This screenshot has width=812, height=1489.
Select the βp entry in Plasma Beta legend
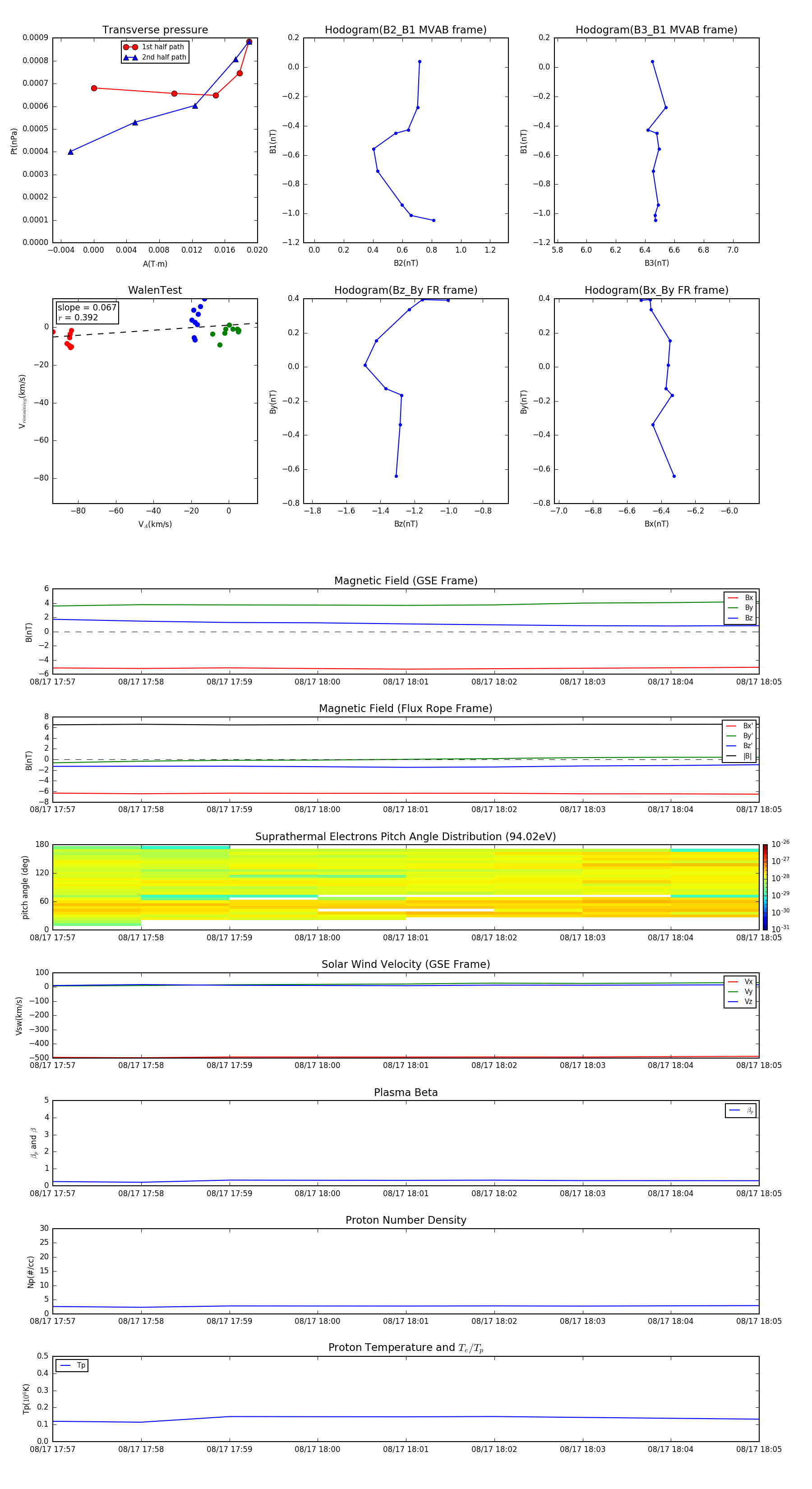click(741, 1110)
